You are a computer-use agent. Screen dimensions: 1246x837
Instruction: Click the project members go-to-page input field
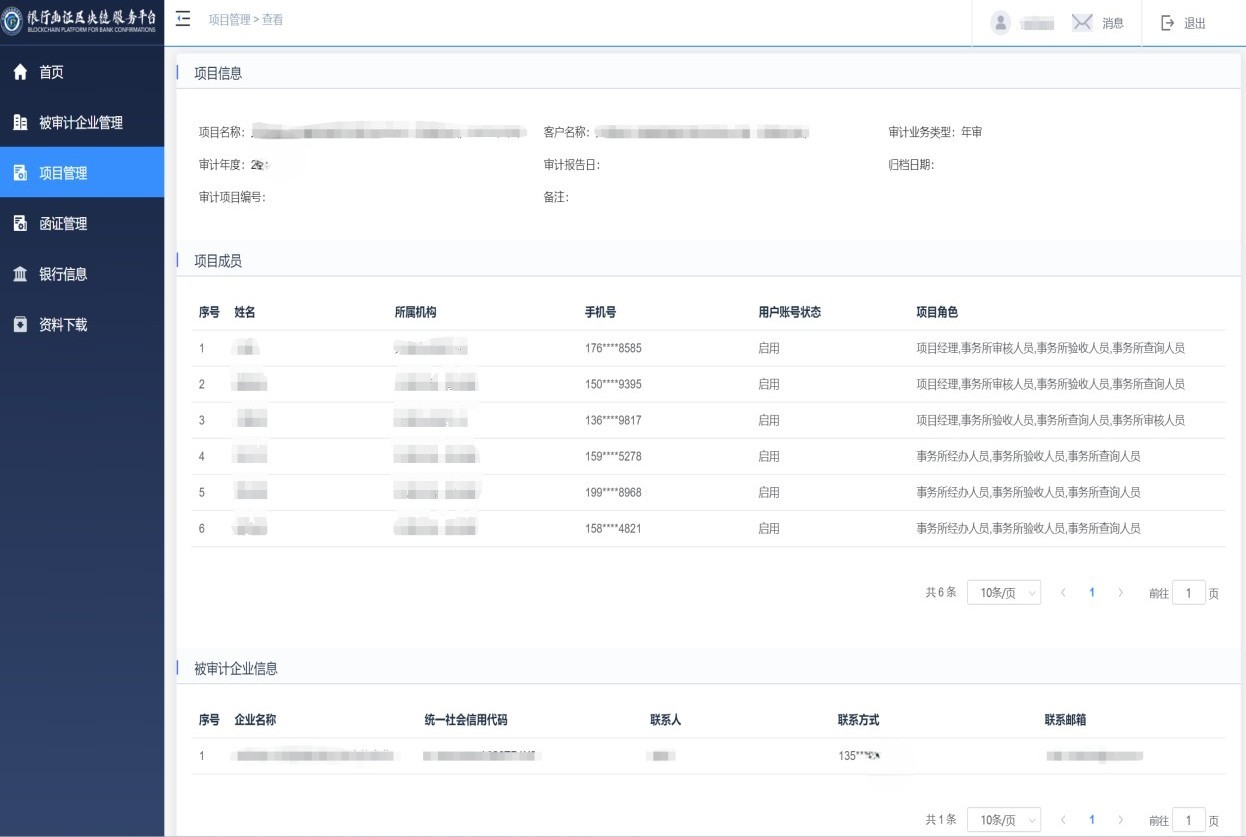pos(1188,593)
